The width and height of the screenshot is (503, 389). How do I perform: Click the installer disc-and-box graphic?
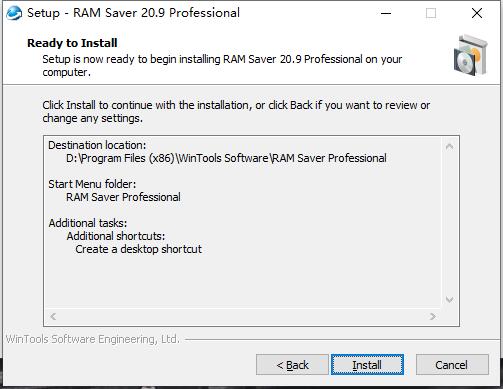[471, 56]
